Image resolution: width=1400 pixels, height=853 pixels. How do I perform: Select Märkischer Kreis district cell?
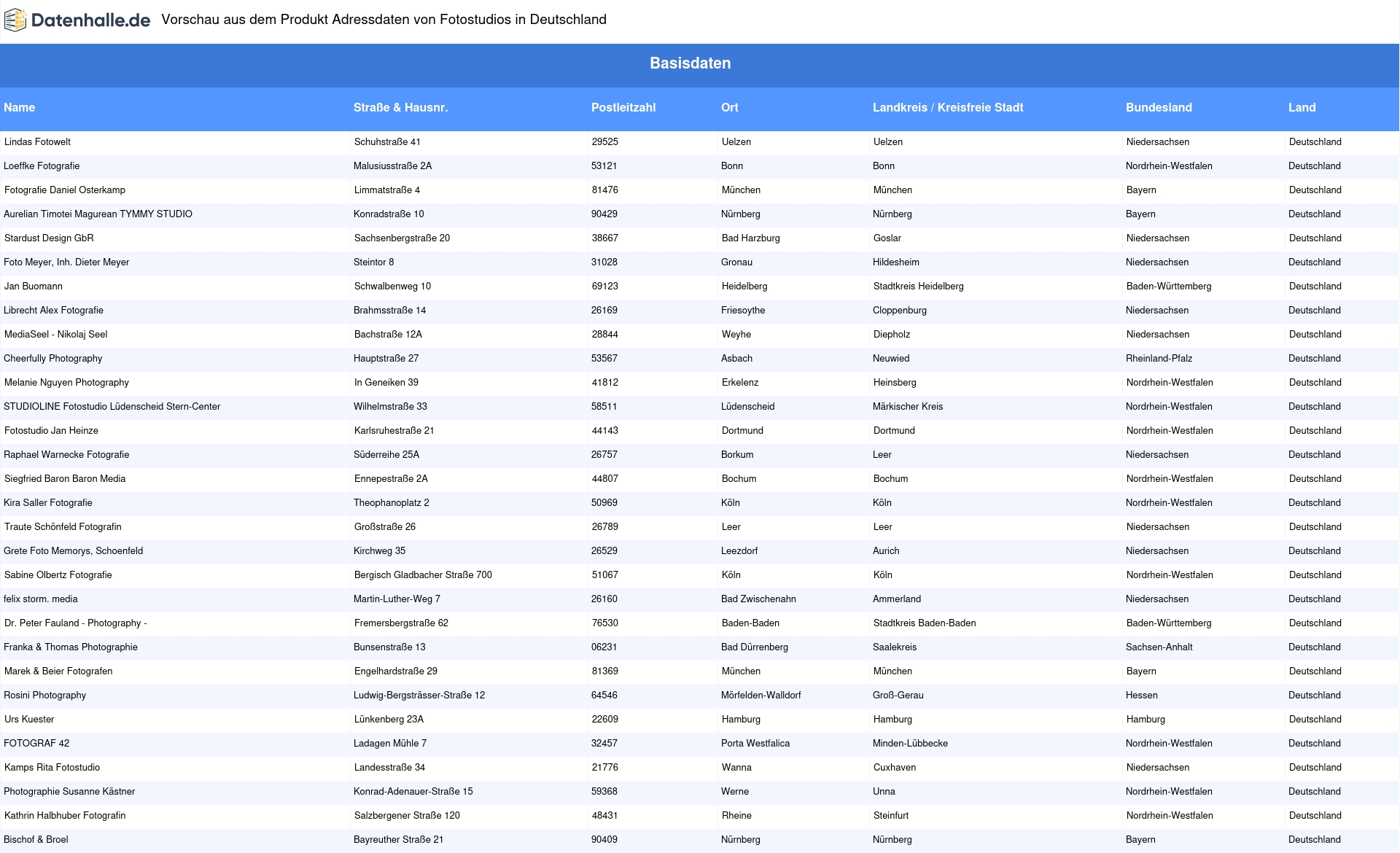[908, 406]
